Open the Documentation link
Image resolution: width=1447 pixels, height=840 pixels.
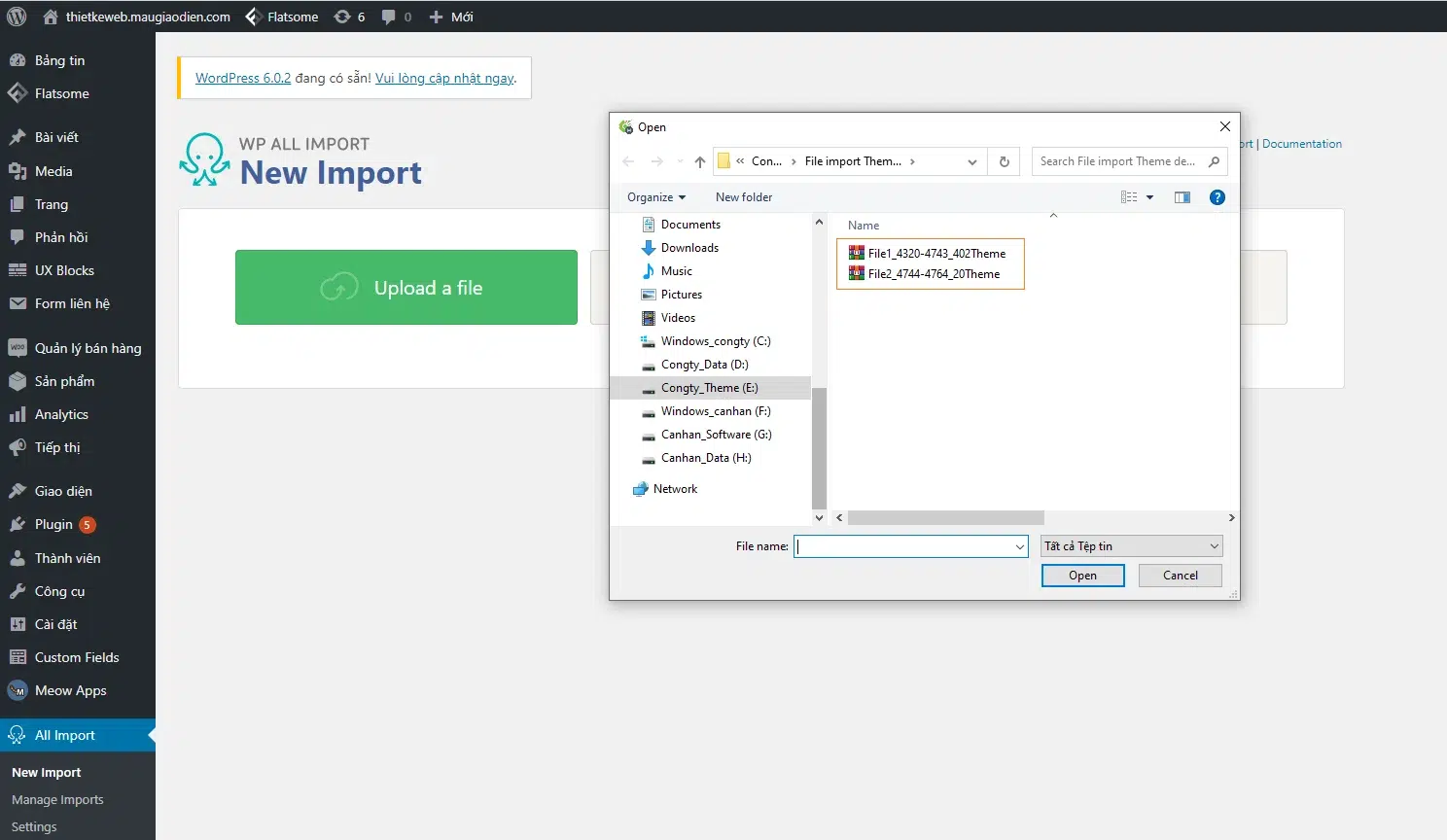pos(1302,144)
